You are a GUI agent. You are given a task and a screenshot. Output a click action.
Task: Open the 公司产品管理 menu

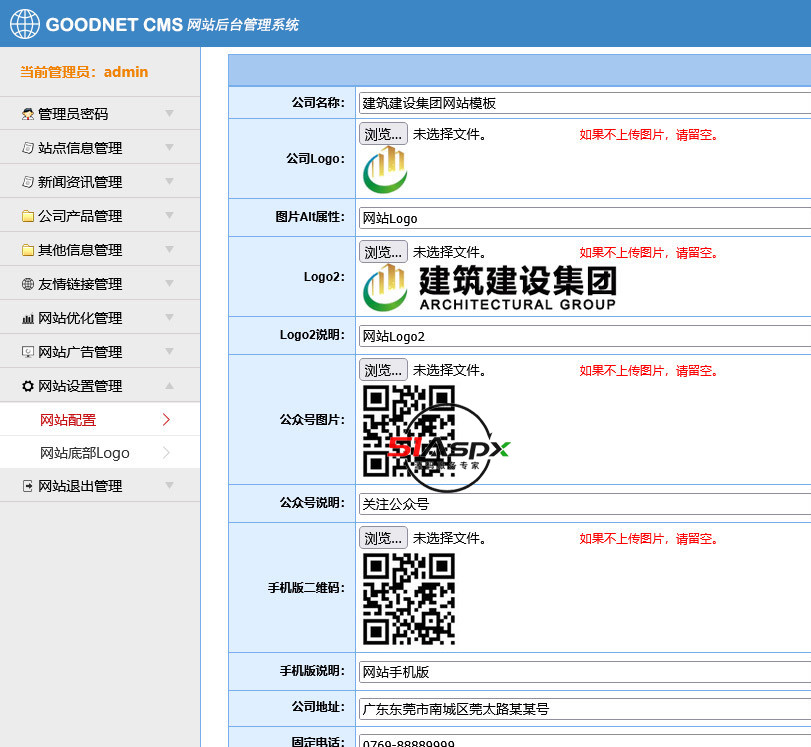point(100,216)
